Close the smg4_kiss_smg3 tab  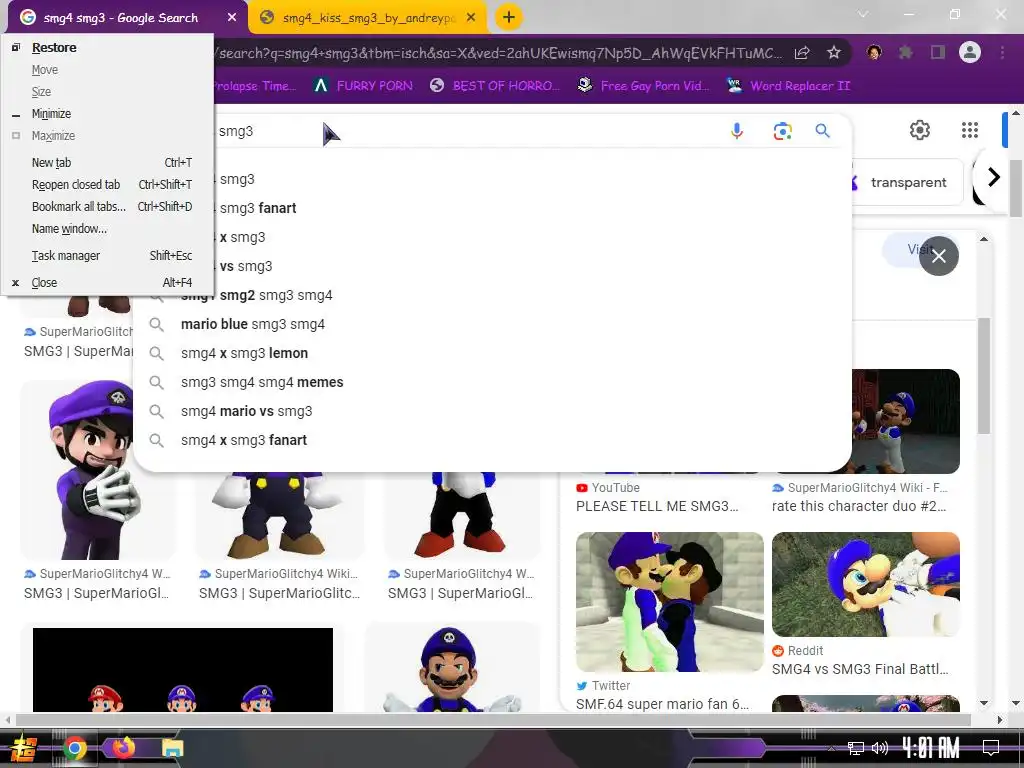471,18
